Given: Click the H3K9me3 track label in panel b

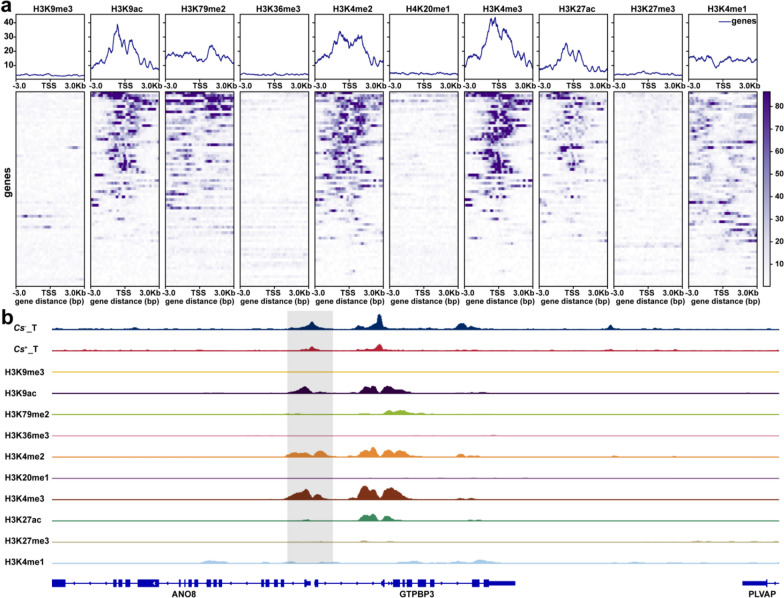Looking at the screenshot, I should coord(24,372).
